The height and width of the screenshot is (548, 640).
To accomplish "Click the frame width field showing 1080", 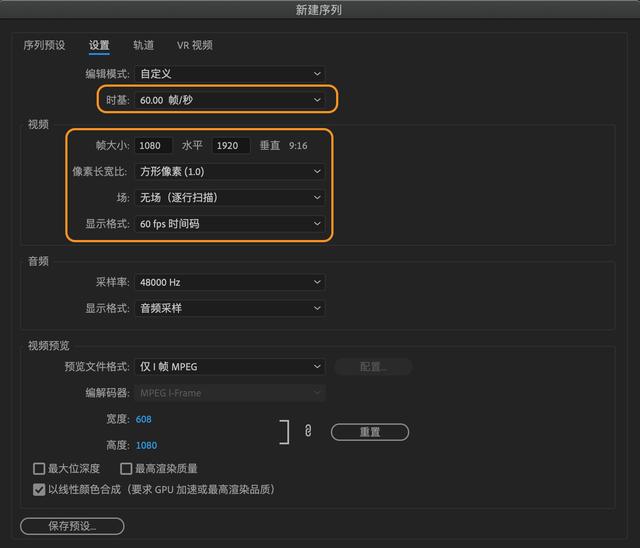I will tap(153, 146).
